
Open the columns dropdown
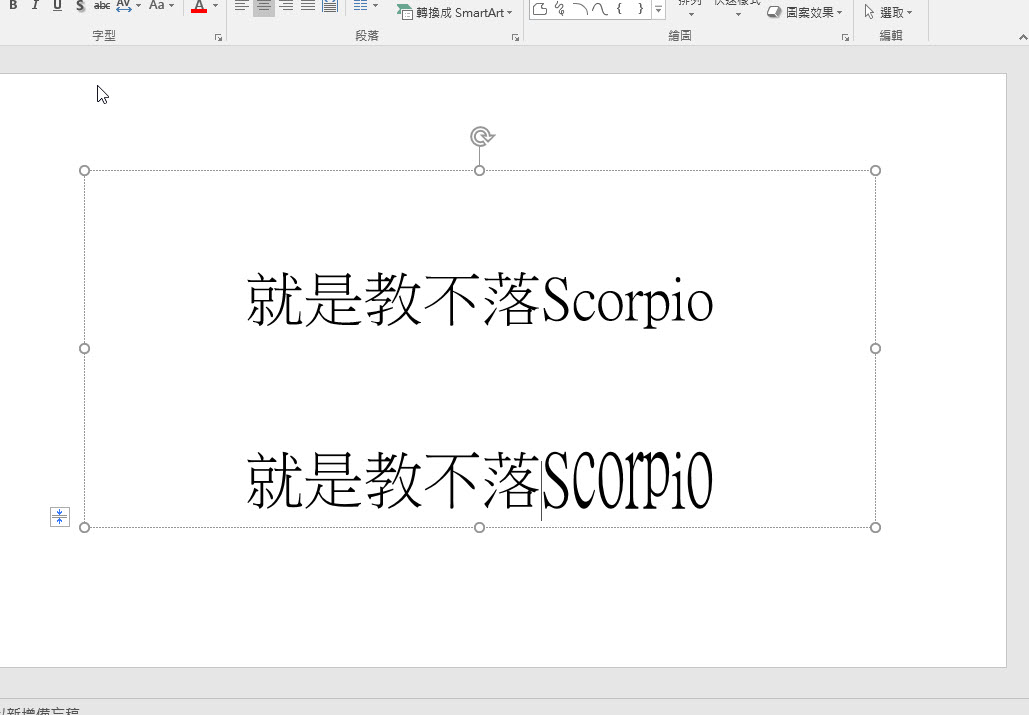366,6
